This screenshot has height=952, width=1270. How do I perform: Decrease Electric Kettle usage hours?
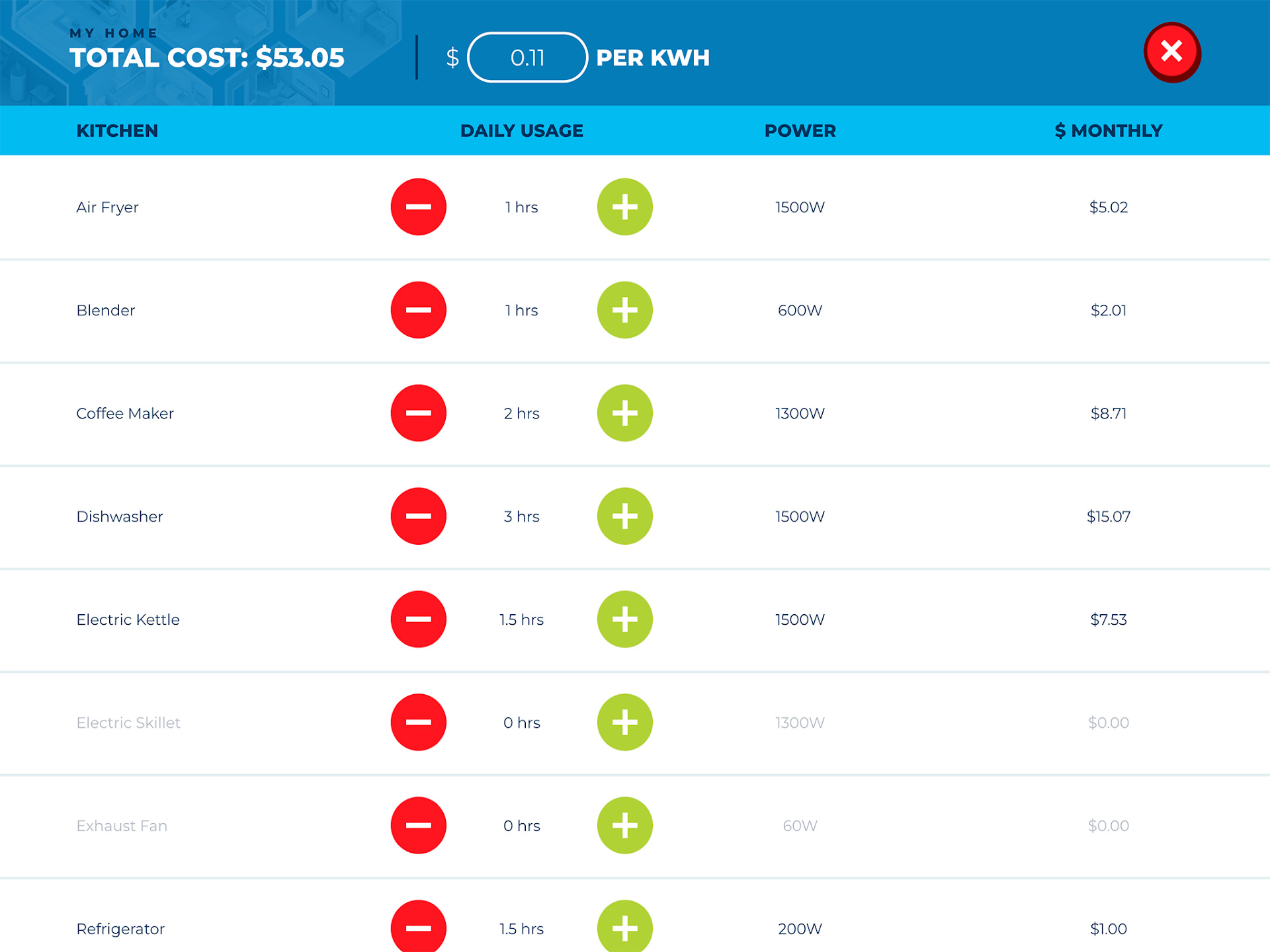(x=418, y=619)
